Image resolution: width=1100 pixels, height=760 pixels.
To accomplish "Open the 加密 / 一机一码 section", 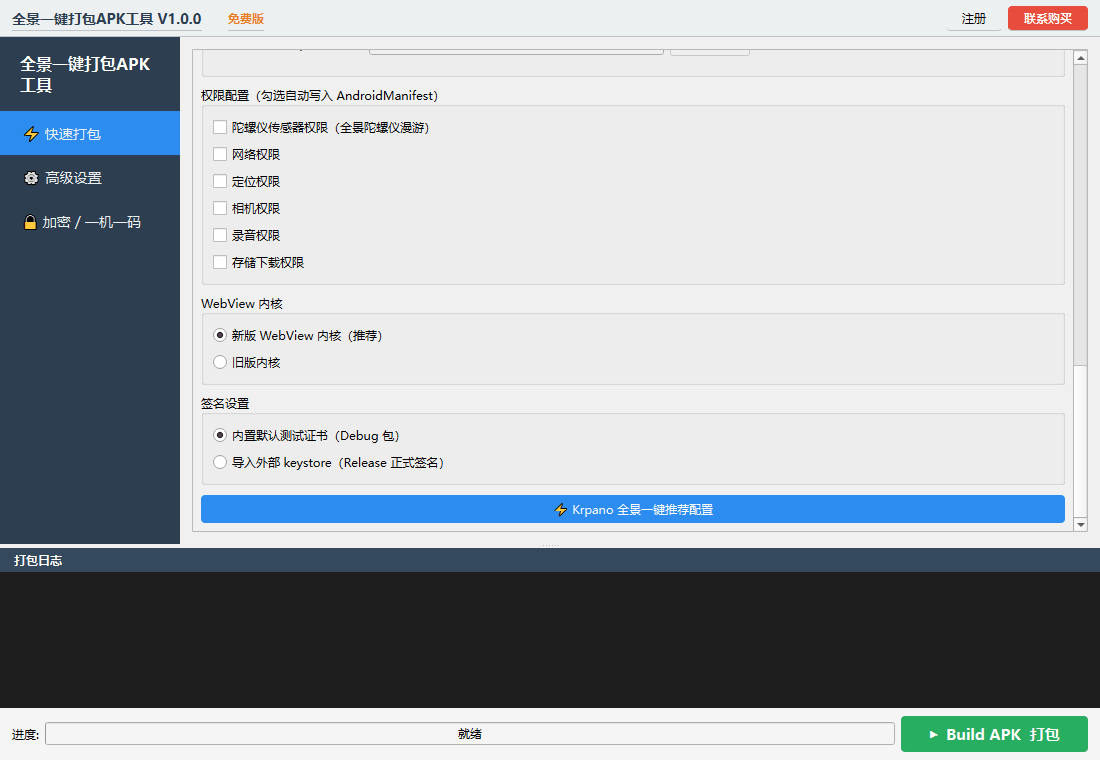I will pos(90,222).
